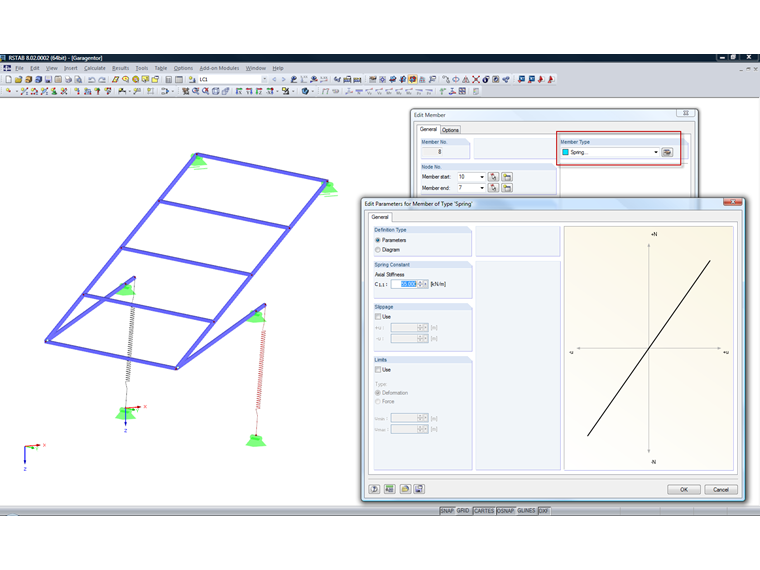Screen dimensions: 760x570
Task: Click the help icon in Spring dialog
Action: point(374,489)
